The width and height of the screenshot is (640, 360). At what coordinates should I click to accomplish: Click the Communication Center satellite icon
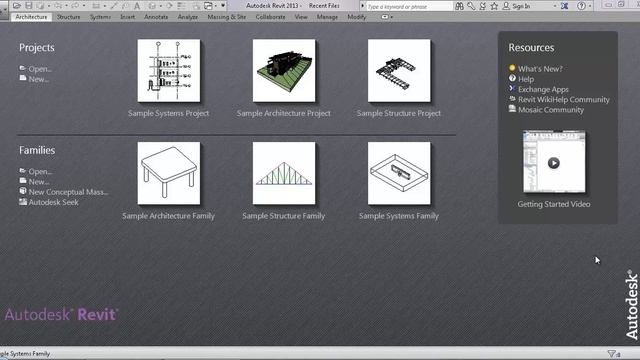[x=482, y=6]
